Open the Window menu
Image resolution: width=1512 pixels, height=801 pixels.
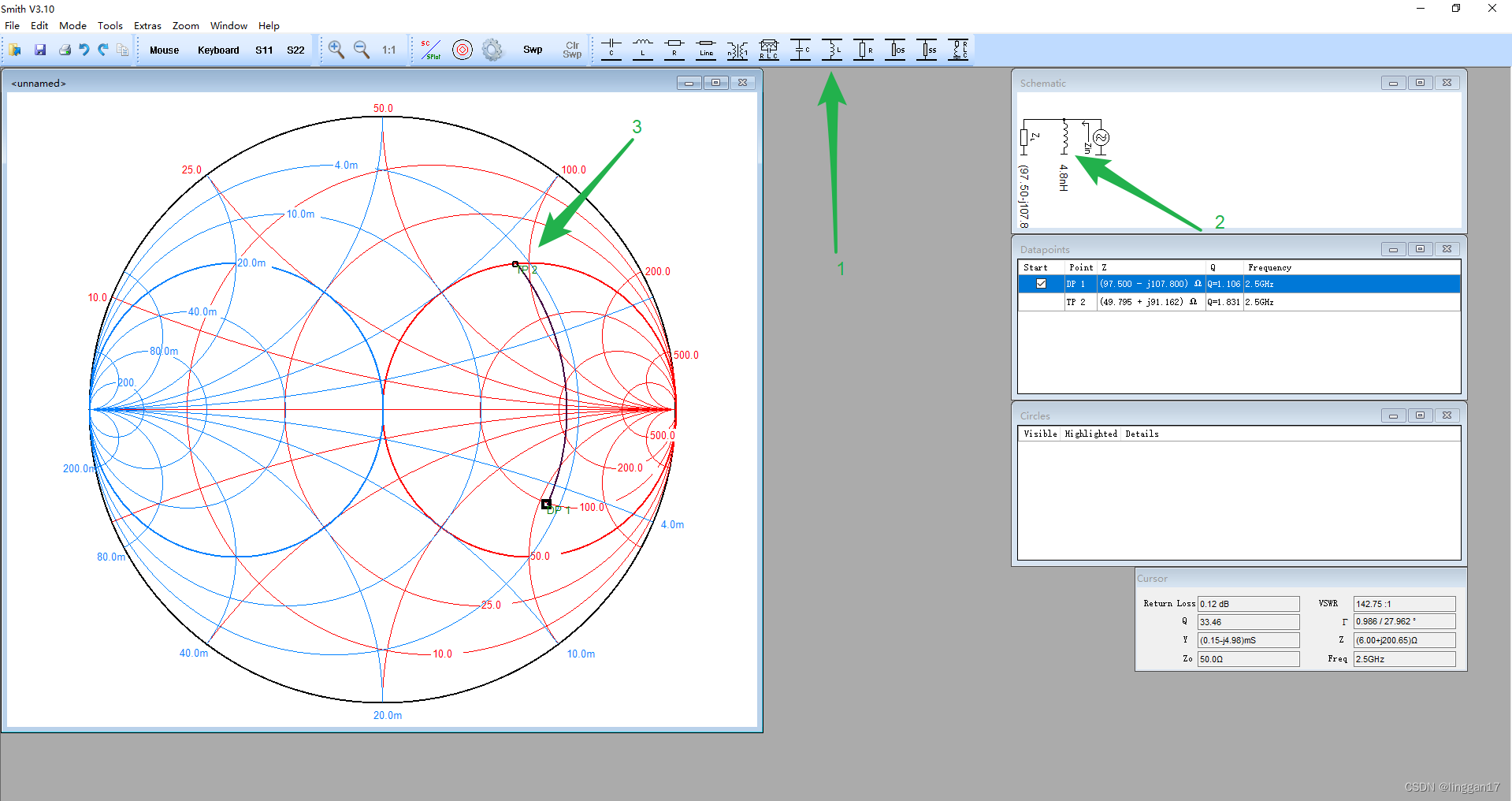point(229,25)
